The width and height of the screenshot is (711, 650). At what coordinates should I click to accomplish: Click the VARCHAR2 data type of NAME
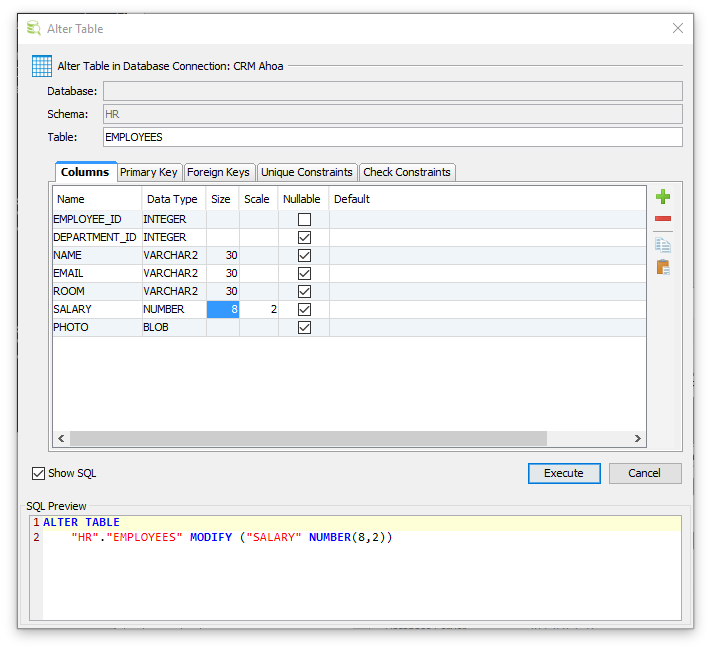pos(174,255)
